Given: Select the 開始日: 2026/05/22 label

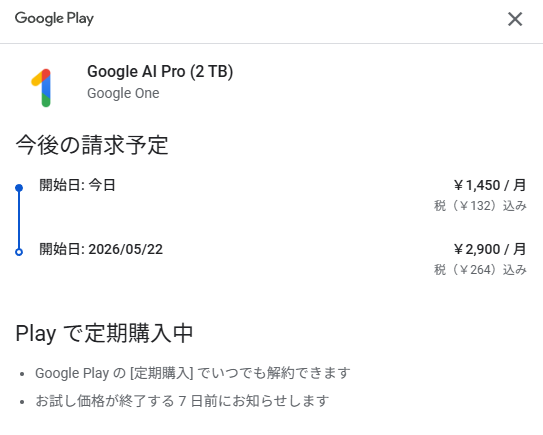Looking at the screenshot, I should pyautogui.click(x=101, y=249).
